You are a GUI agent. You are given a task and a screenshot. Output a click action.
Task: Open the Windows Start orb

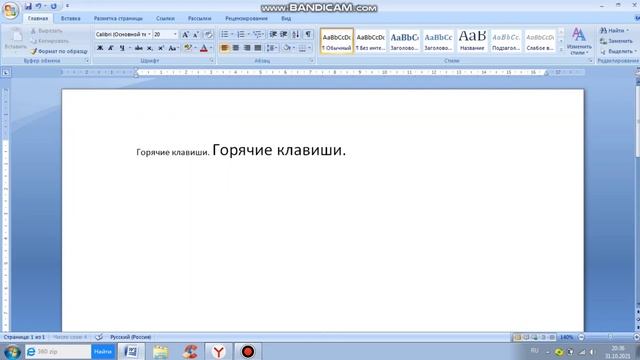click(x=12, y=351)
